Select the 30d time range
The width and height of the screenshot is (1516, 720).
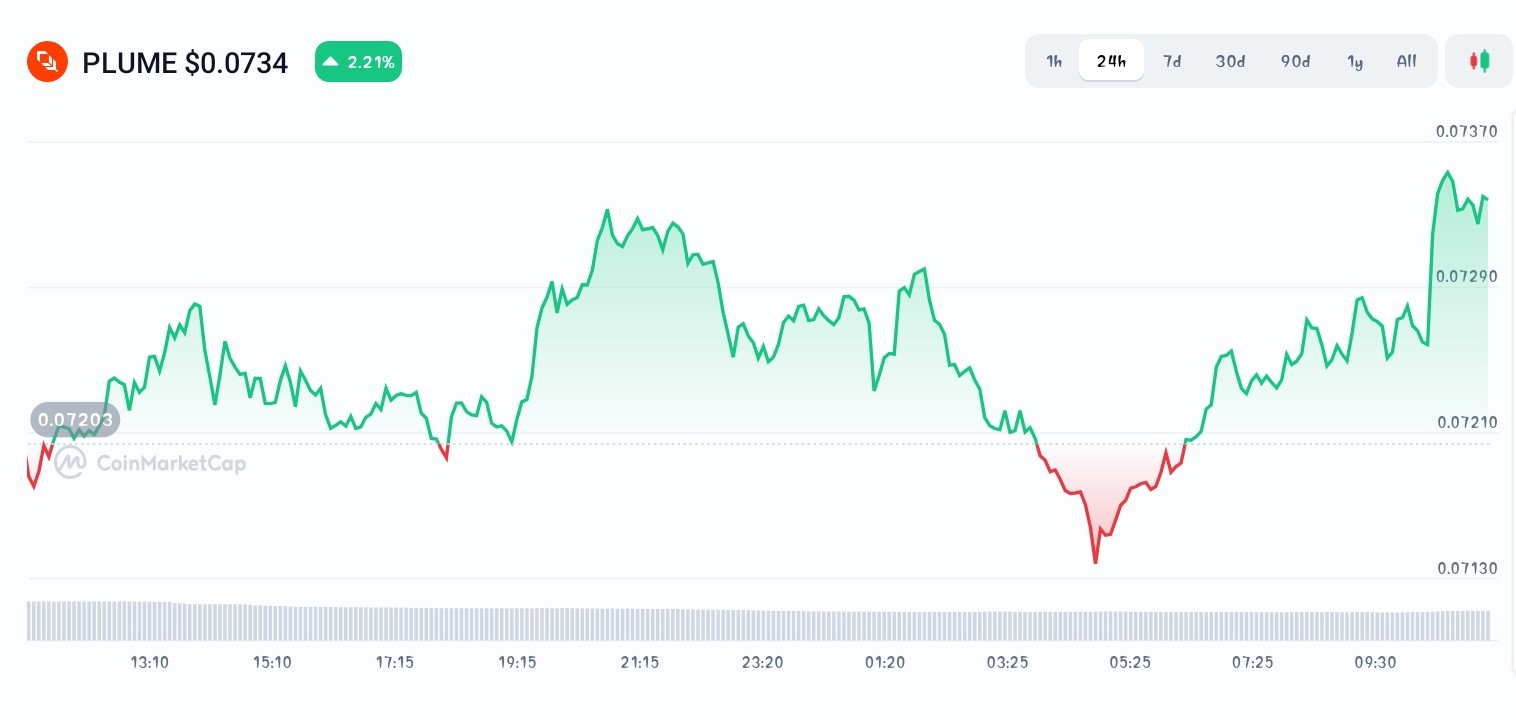[x=1230, y=61]
